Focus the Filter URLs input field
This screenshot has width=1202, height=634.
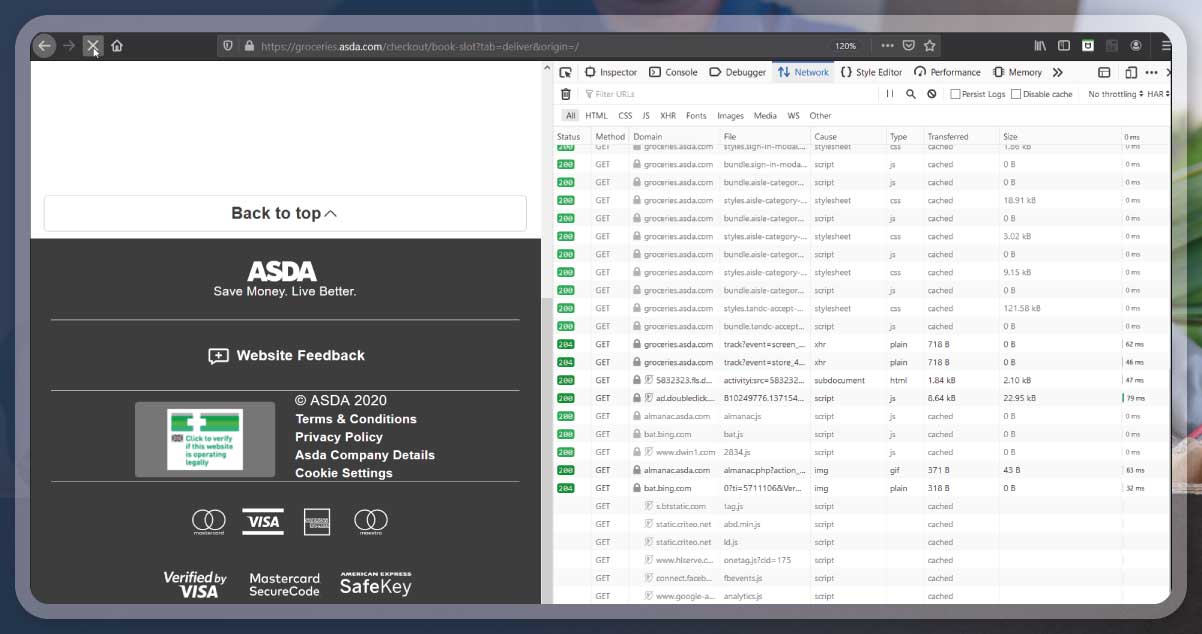[x=729, y=94]
